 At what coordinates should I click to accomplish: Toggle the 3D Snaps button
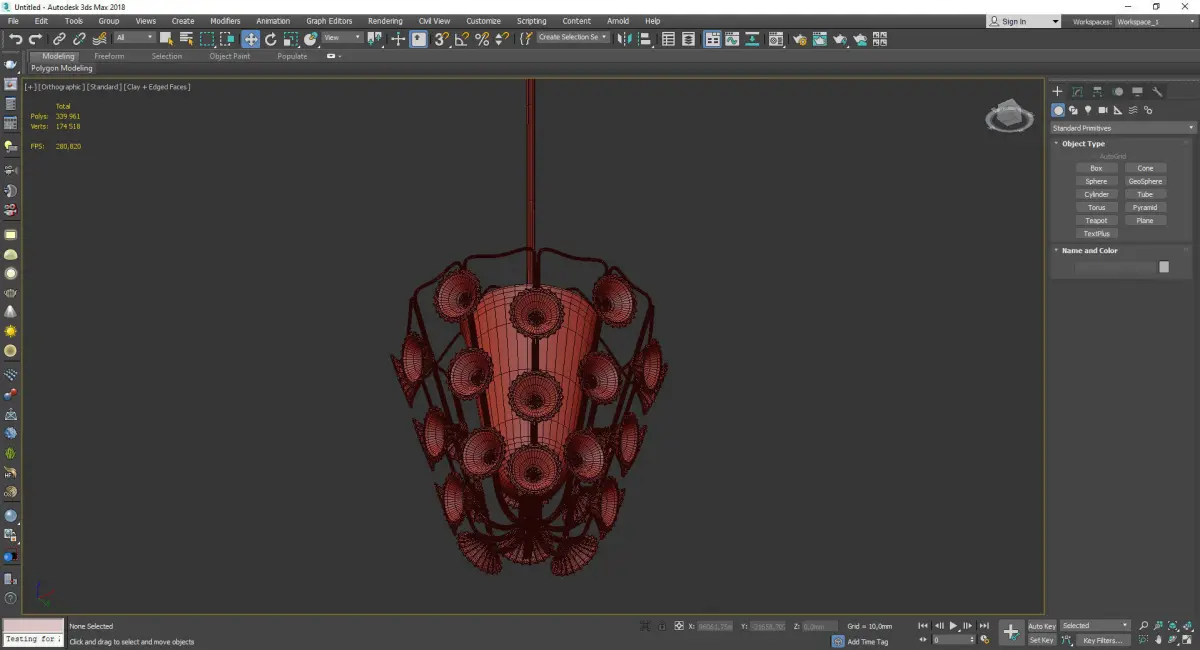441,39
